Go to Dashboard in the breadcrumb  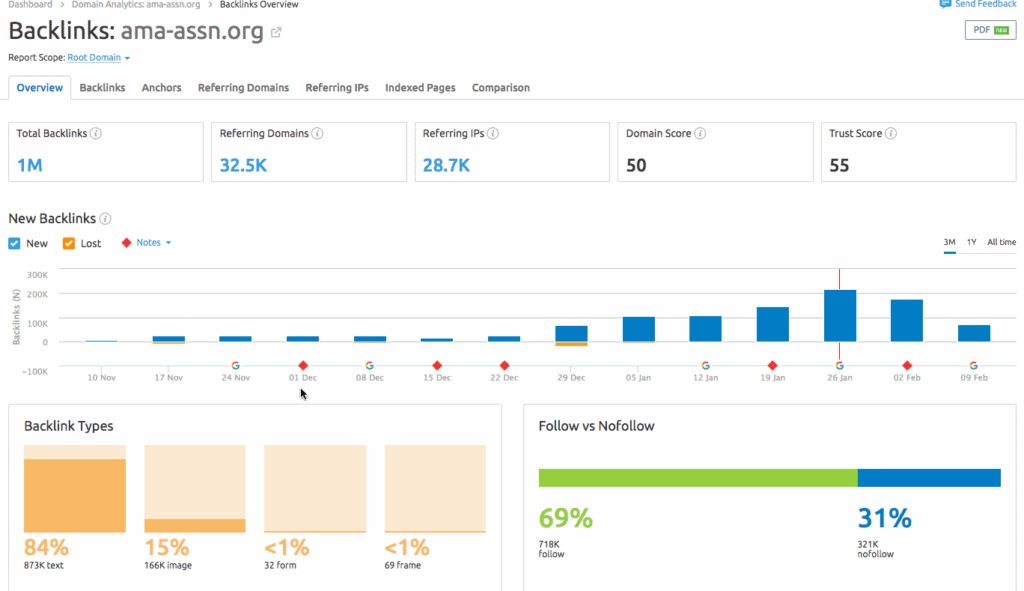click(x=30, y=5)
